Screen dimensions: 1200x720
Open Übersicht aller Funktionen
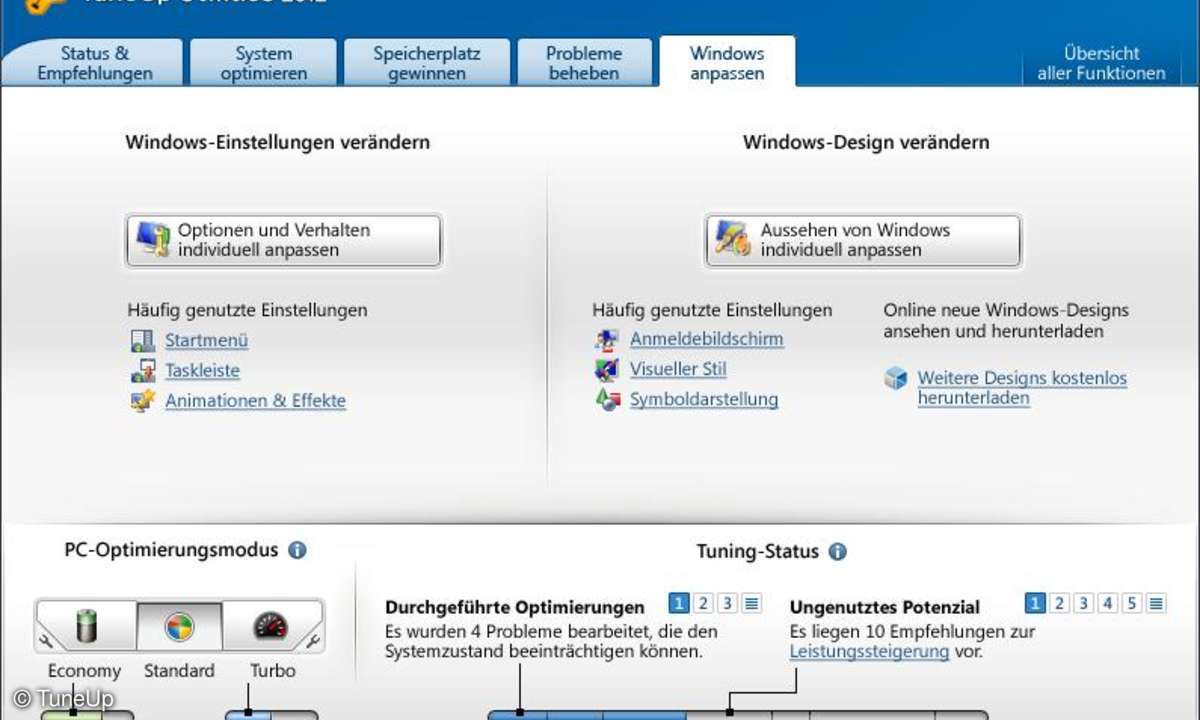[x=1101, y=63]
